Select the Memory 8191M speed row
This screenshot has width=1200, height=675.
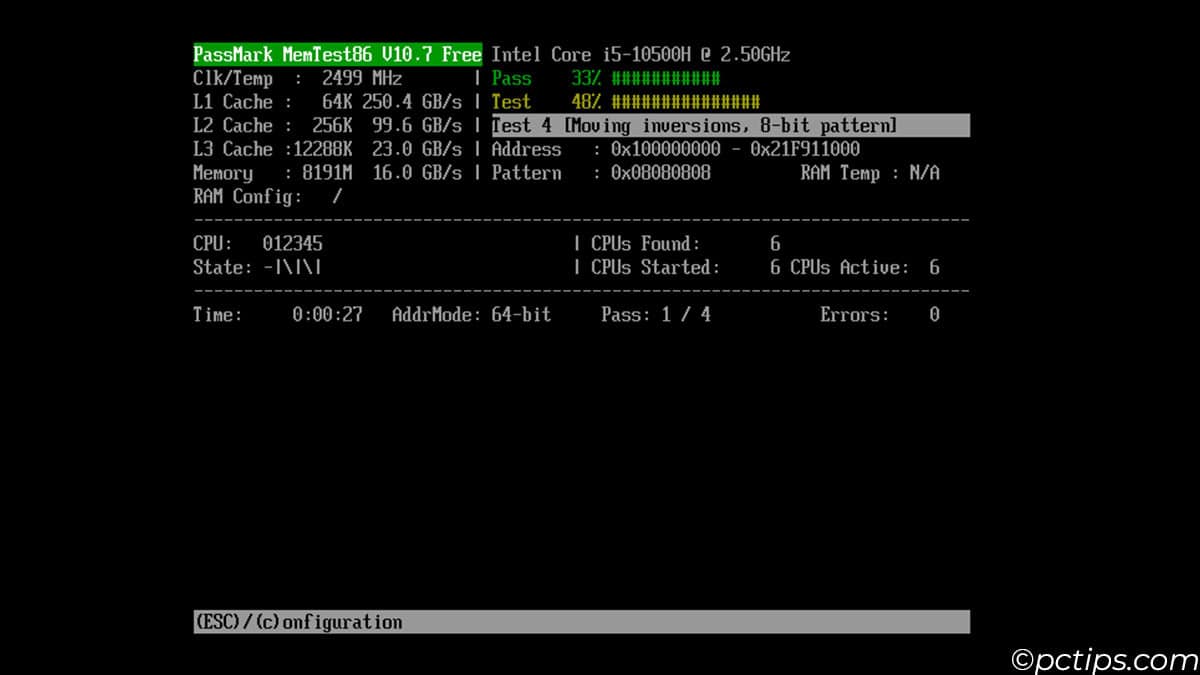327,173
